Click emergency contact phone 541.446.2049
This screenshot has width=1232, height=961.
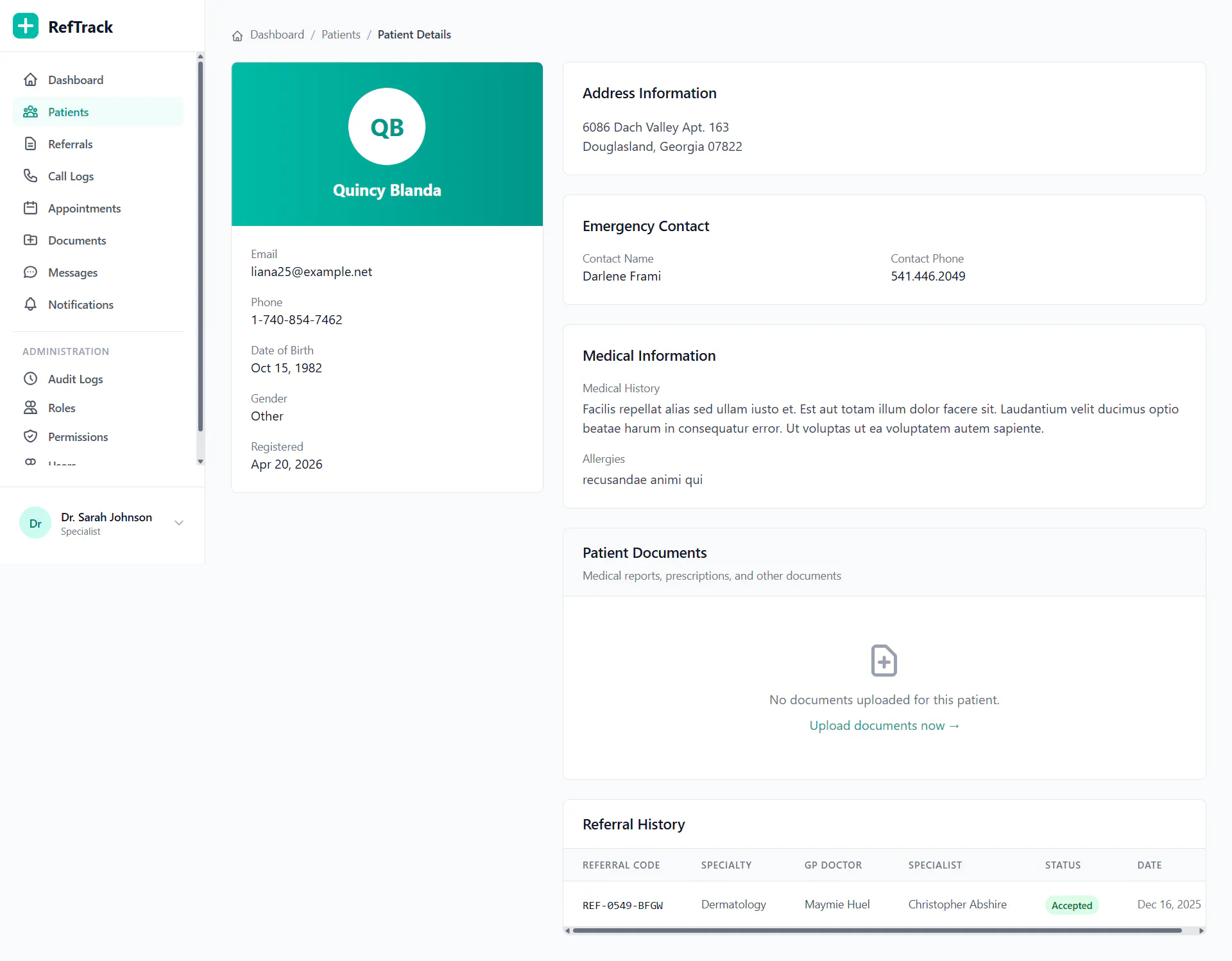point(928,276)
